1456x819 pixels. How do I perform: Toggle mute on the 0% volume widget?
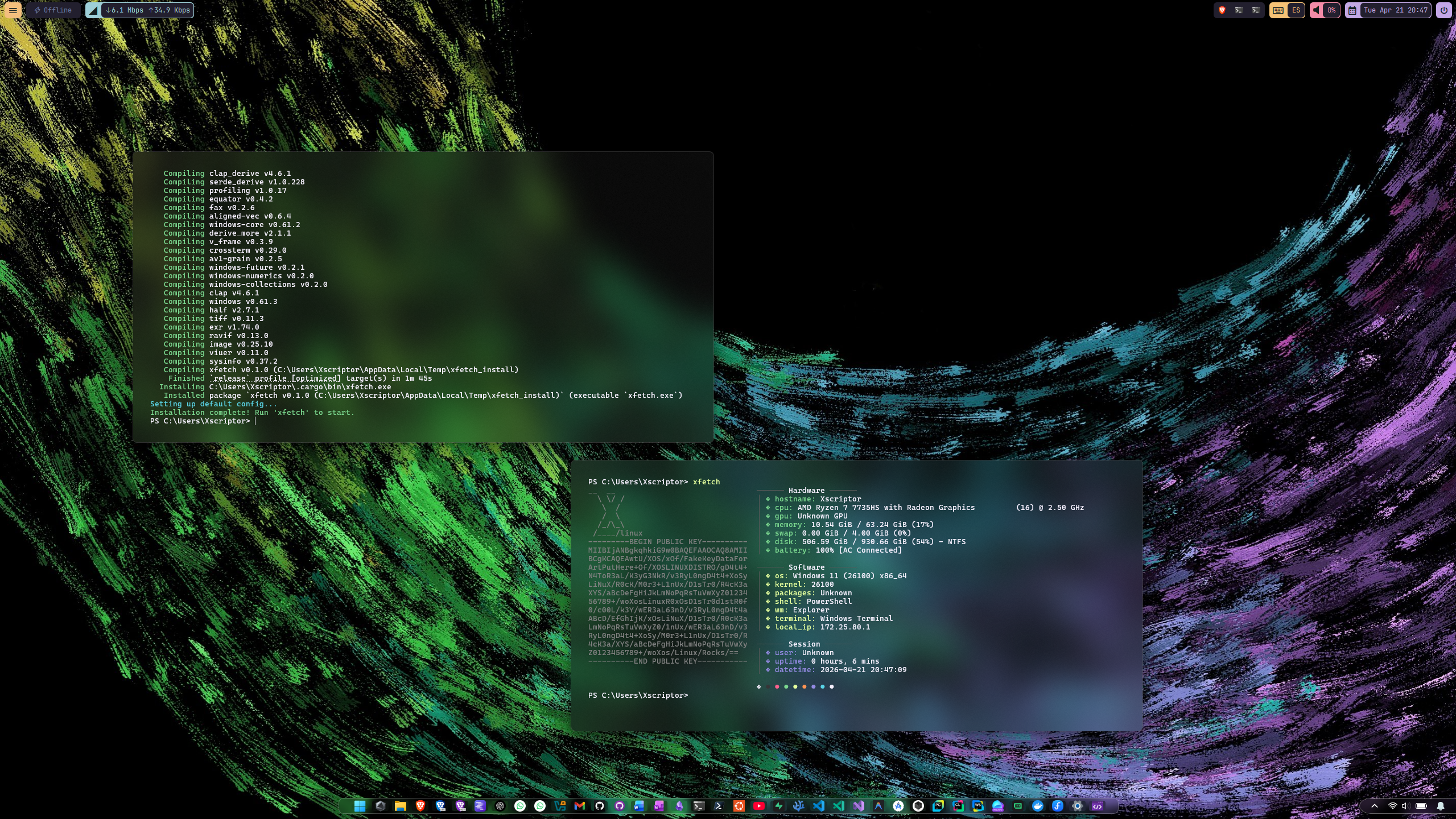[x=1317, y=10]
